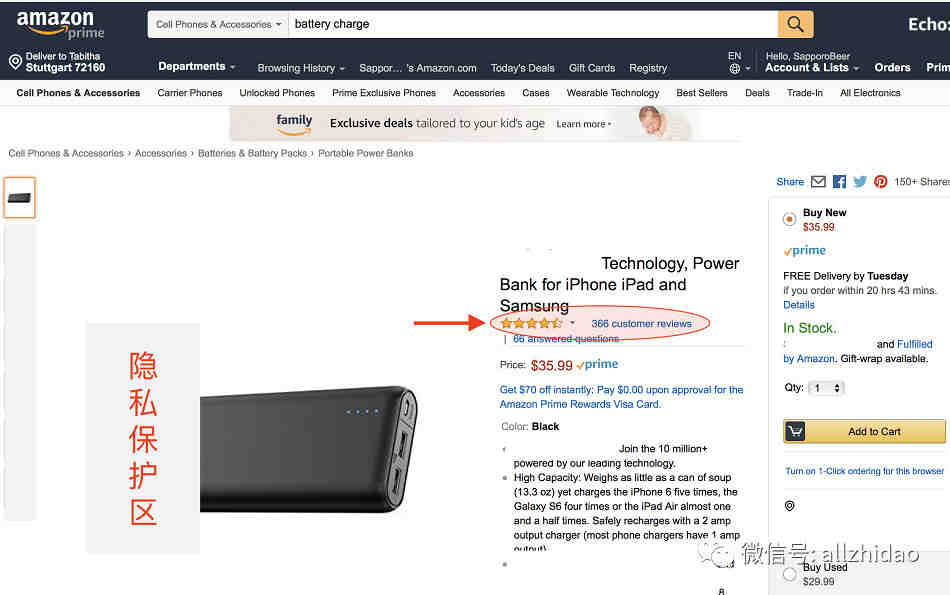Open the Qty quantity selector
The height and width of the screenshot is (595, 950).
827,388
